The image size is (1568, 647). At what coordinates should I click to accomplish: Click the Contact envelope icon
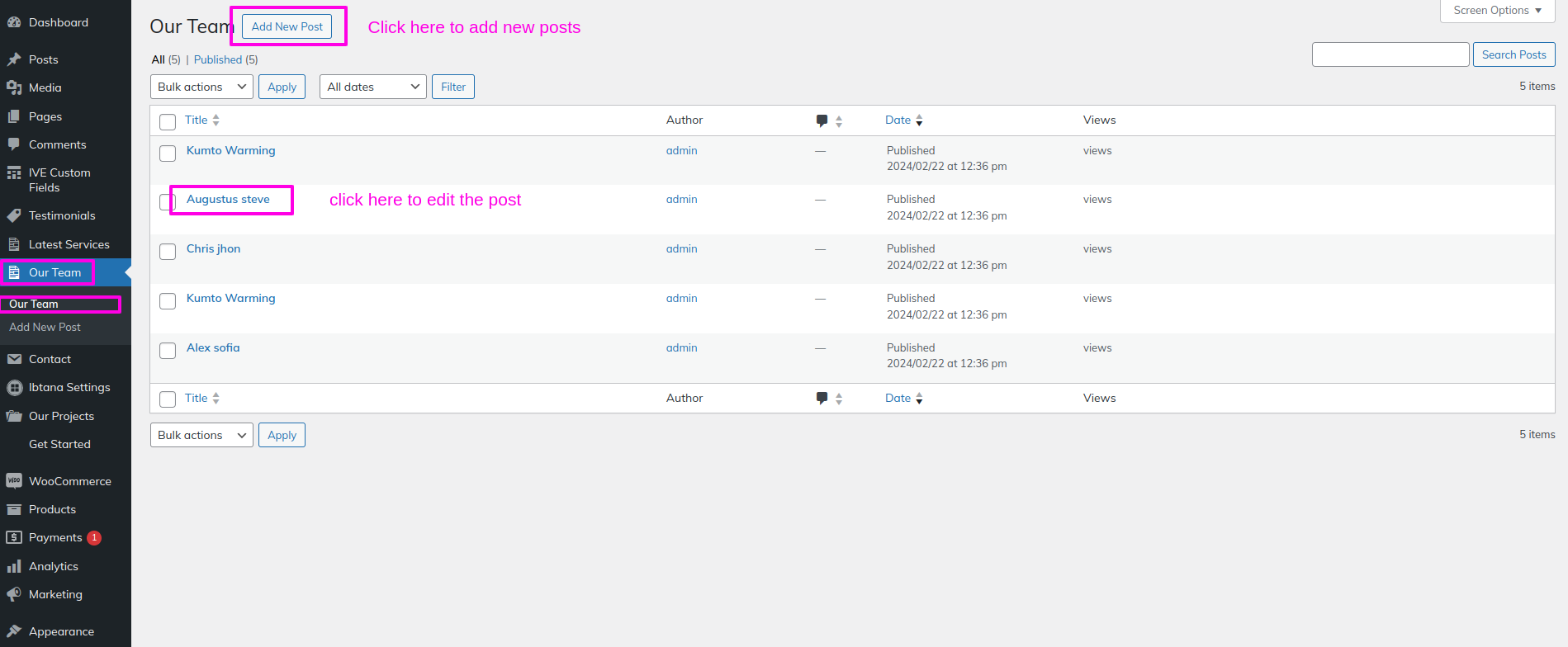pyautogui.click(x=14, y=359)
